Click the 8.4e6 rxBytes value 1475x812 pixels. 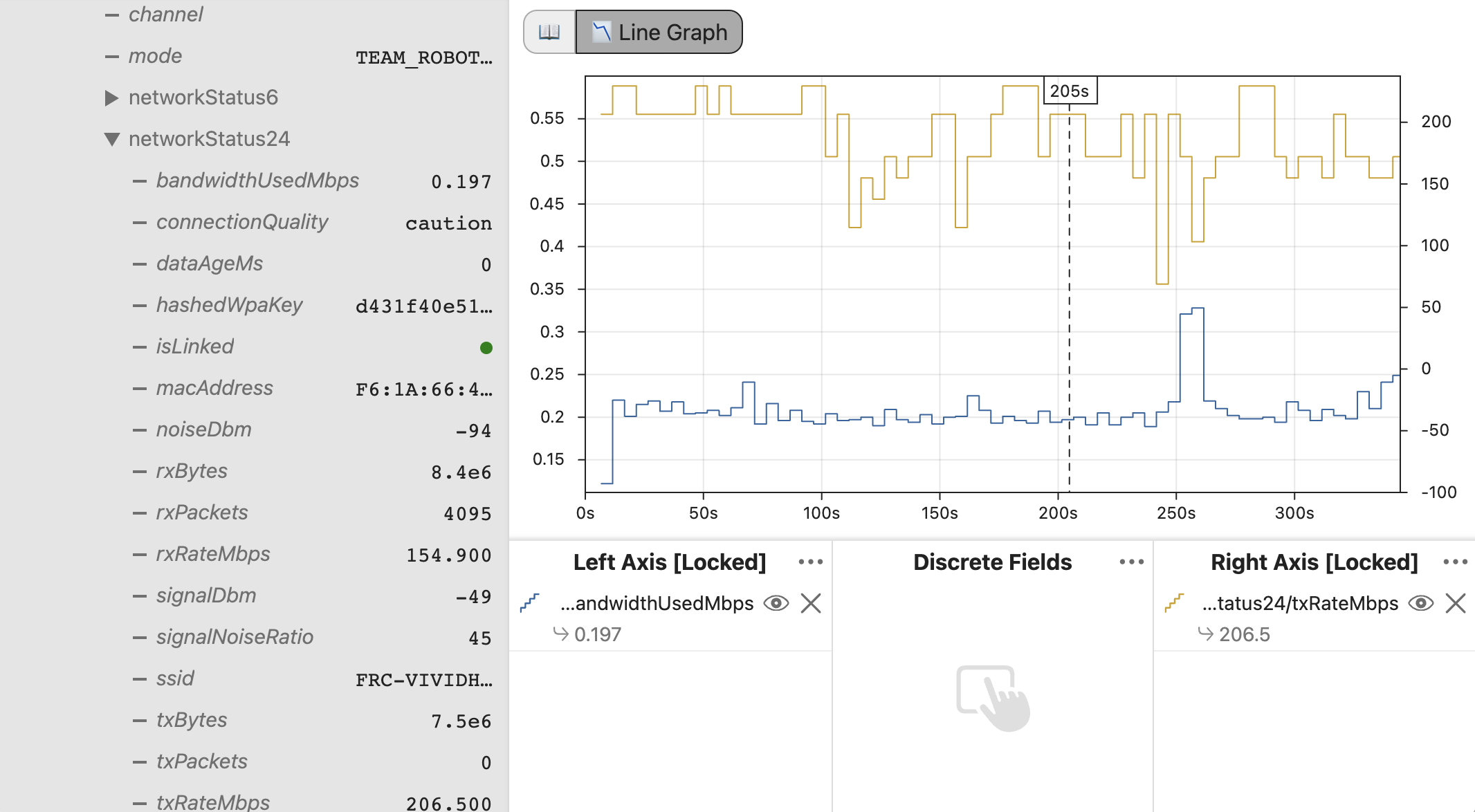click(x=461, y=472)
